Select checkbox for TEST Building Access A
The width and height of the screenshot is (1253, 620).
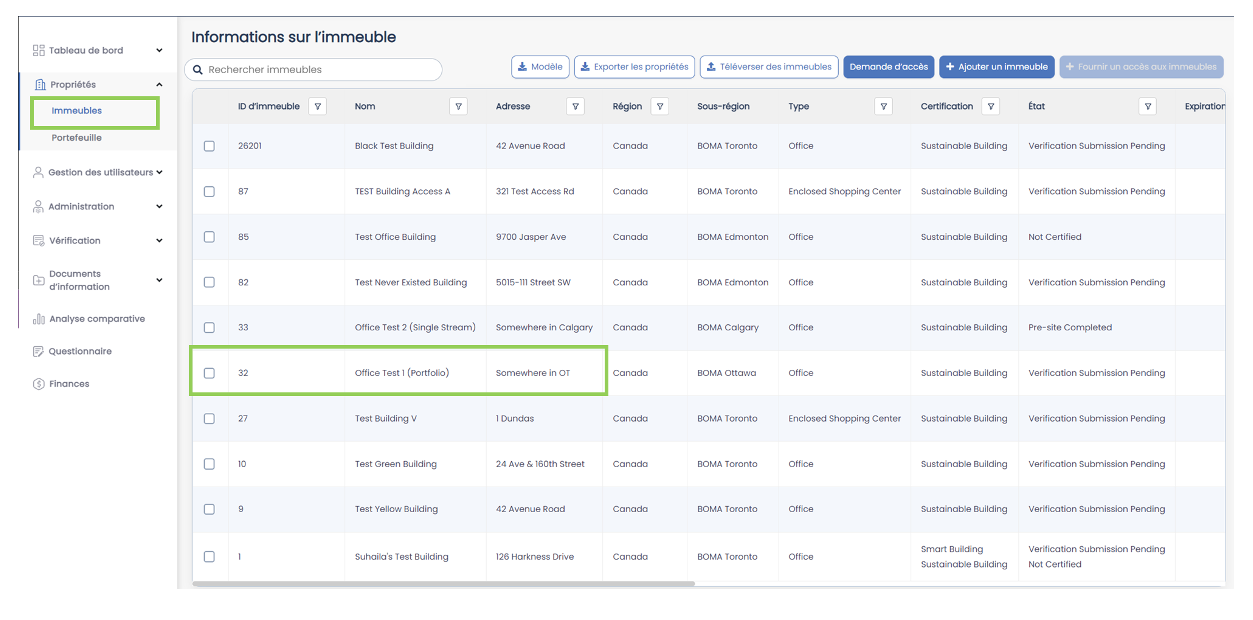[x=209, y=191]
